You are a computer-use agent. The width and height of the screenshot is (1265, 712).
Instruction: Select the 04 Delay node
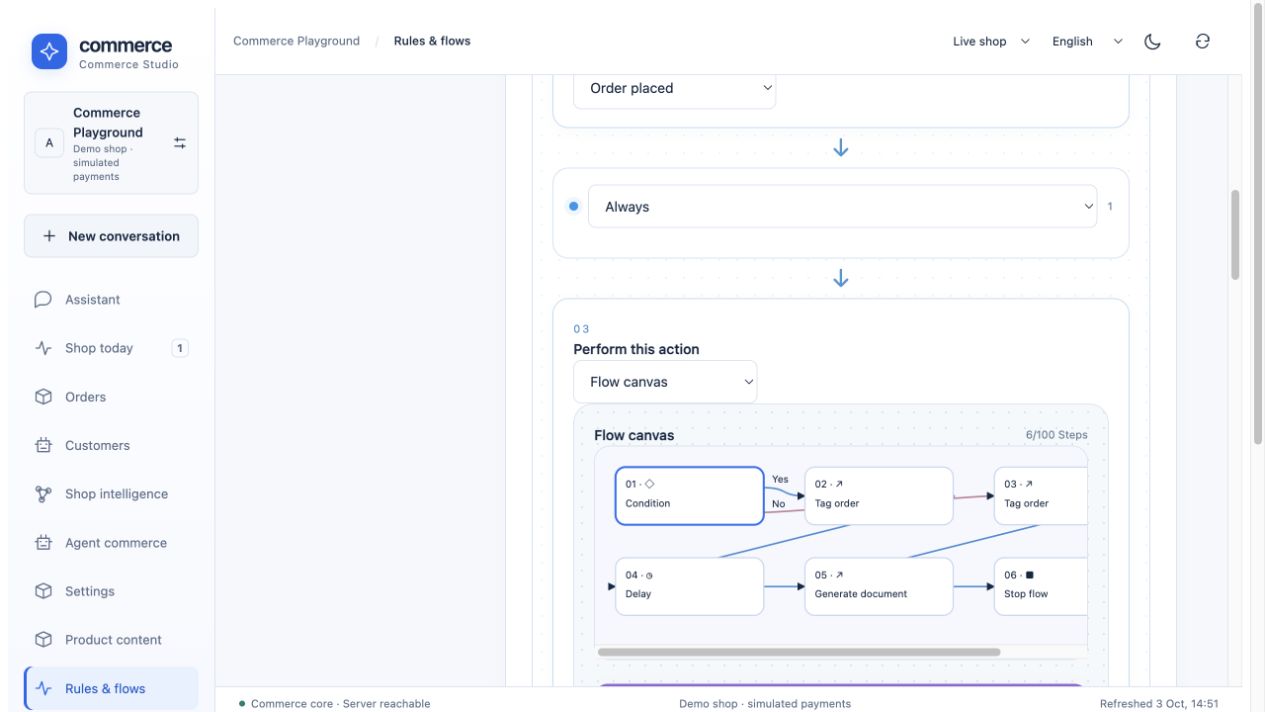click(689, 586)
